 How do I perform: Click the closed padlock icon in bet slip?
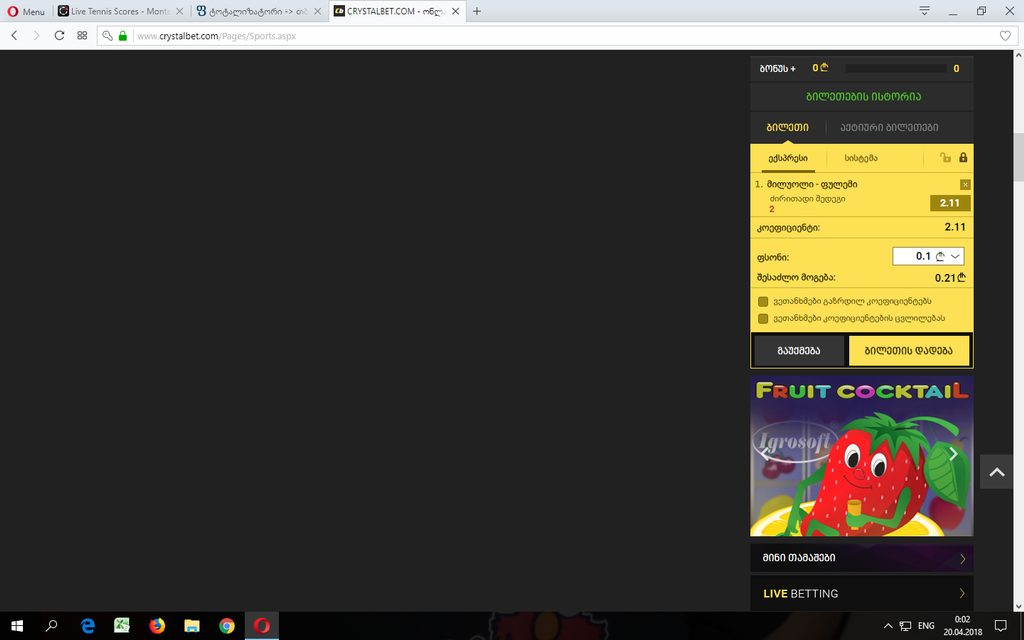[x=963, y=157]
